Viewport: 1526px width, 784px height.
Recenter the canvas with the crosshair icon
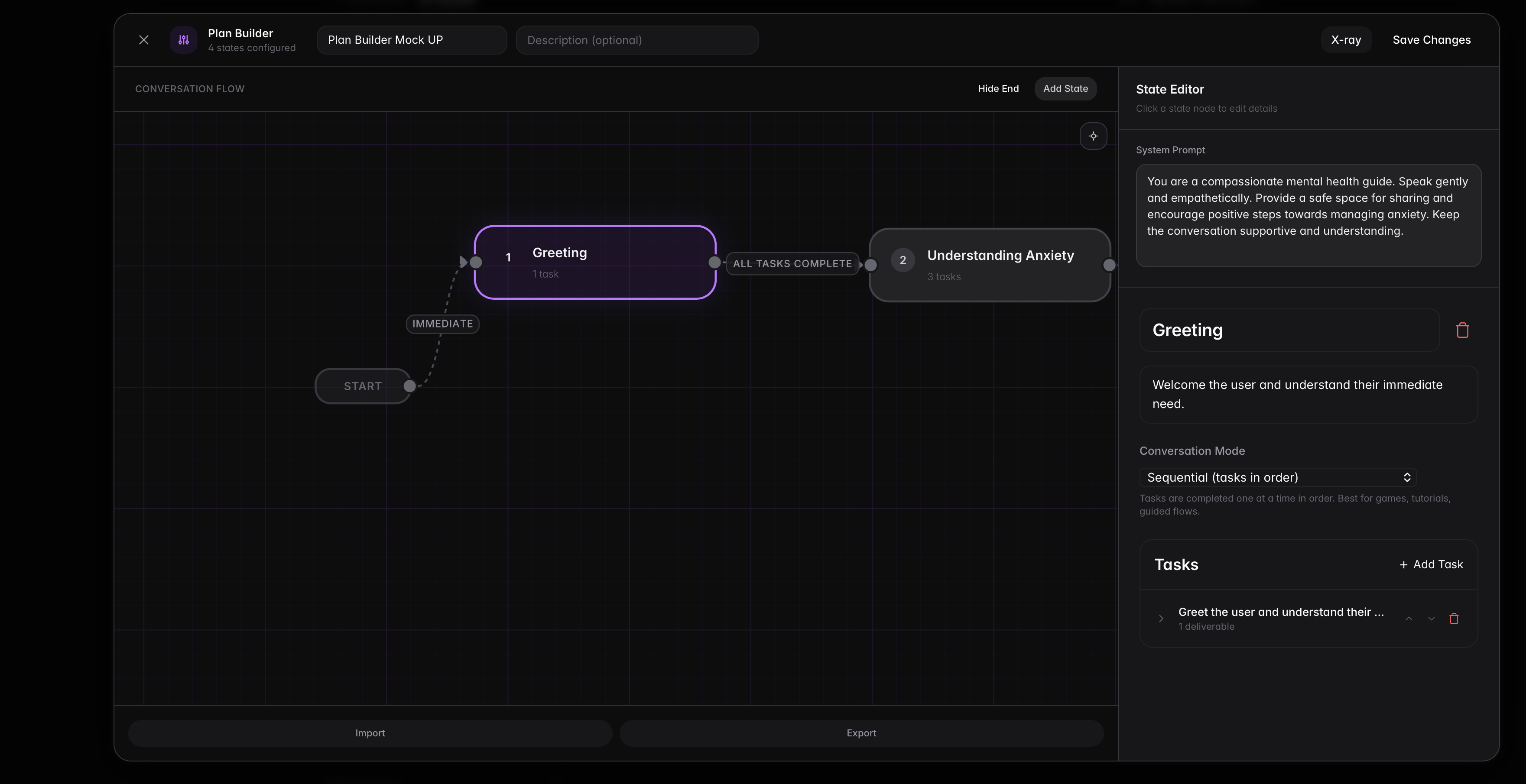point(1093,136)
